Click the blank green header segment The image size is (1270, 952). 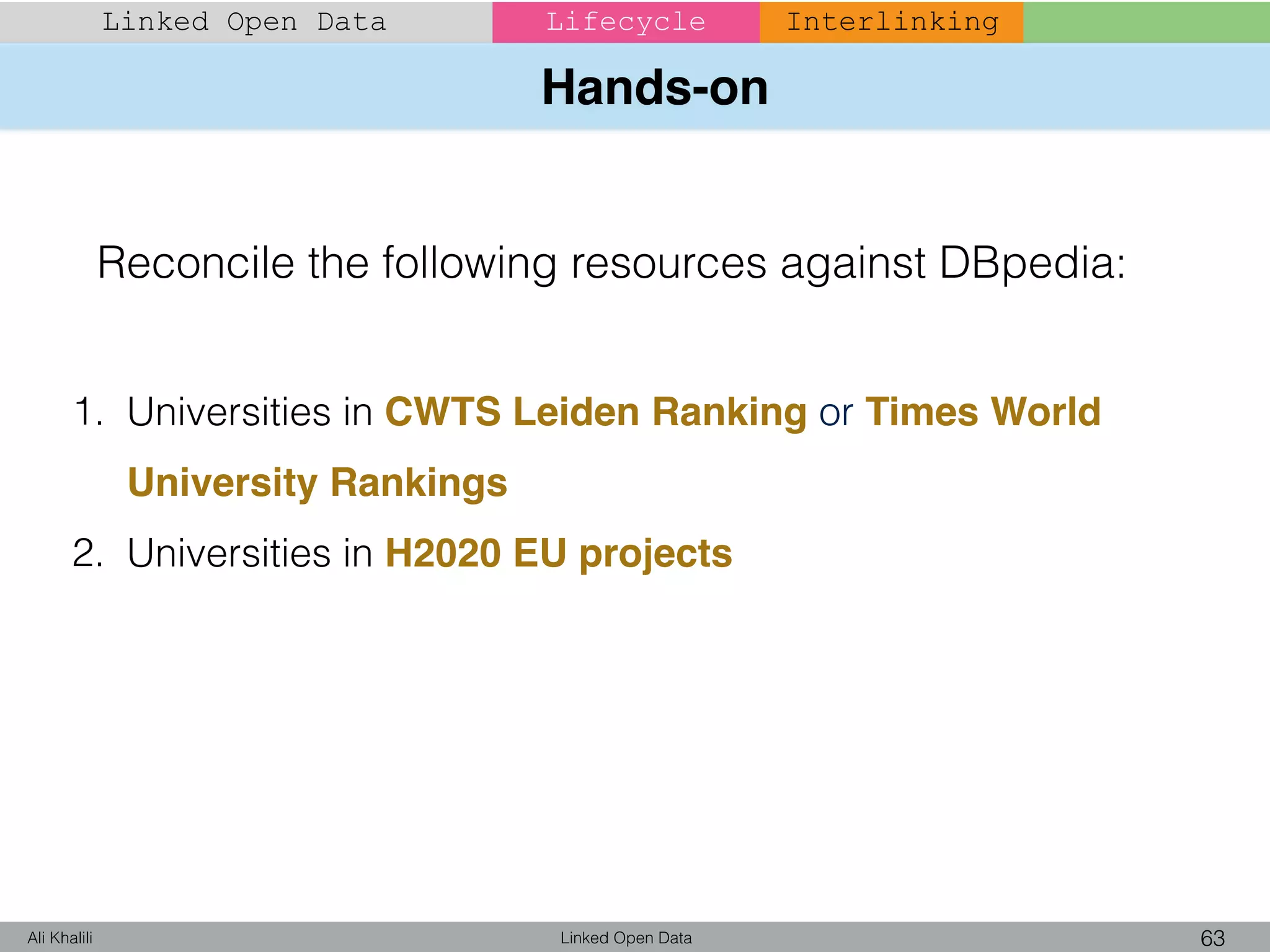coord(1146,22)
